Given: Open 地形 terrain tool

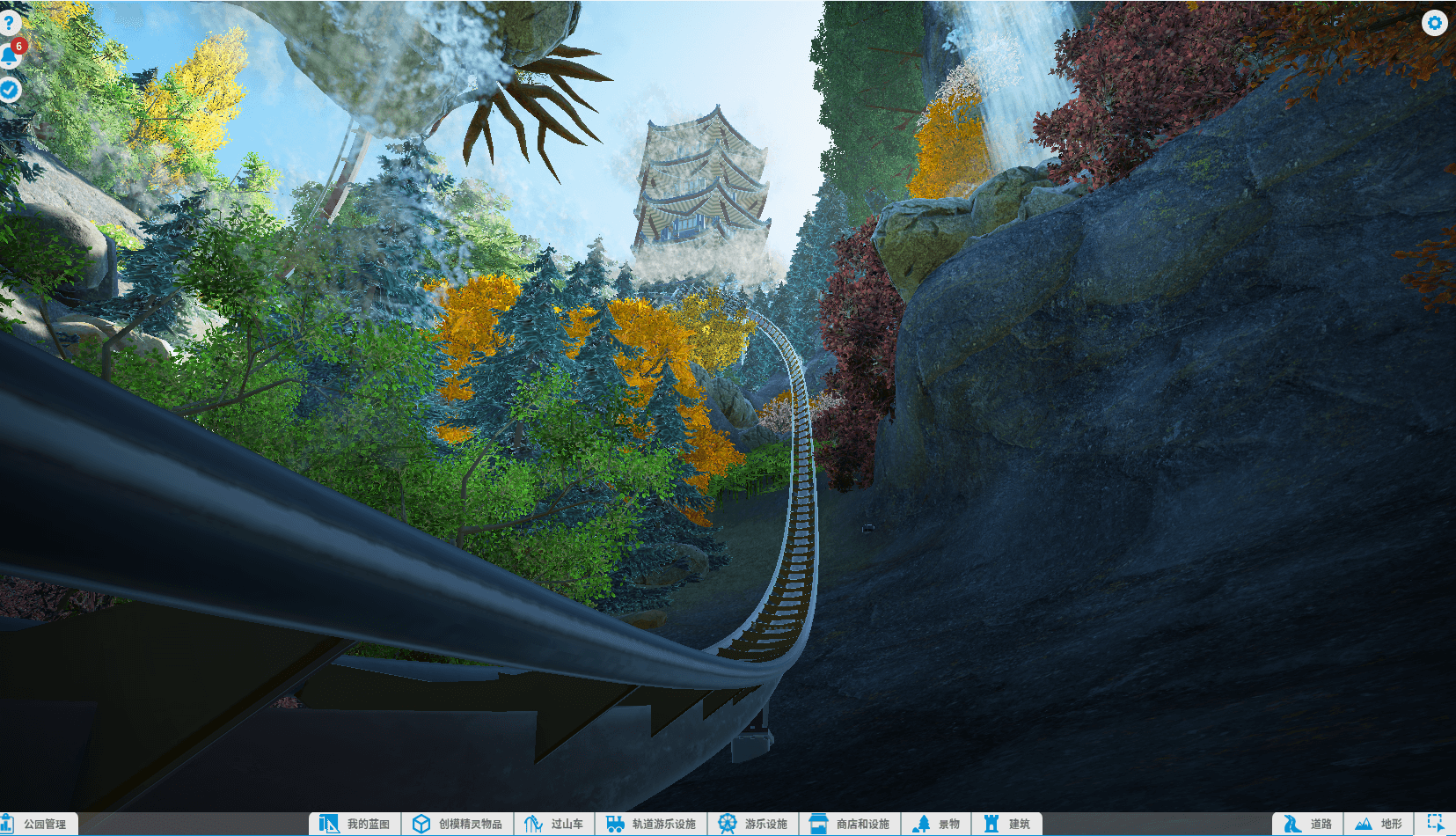Looking at the screenshot, I should tap(1379, 824).
